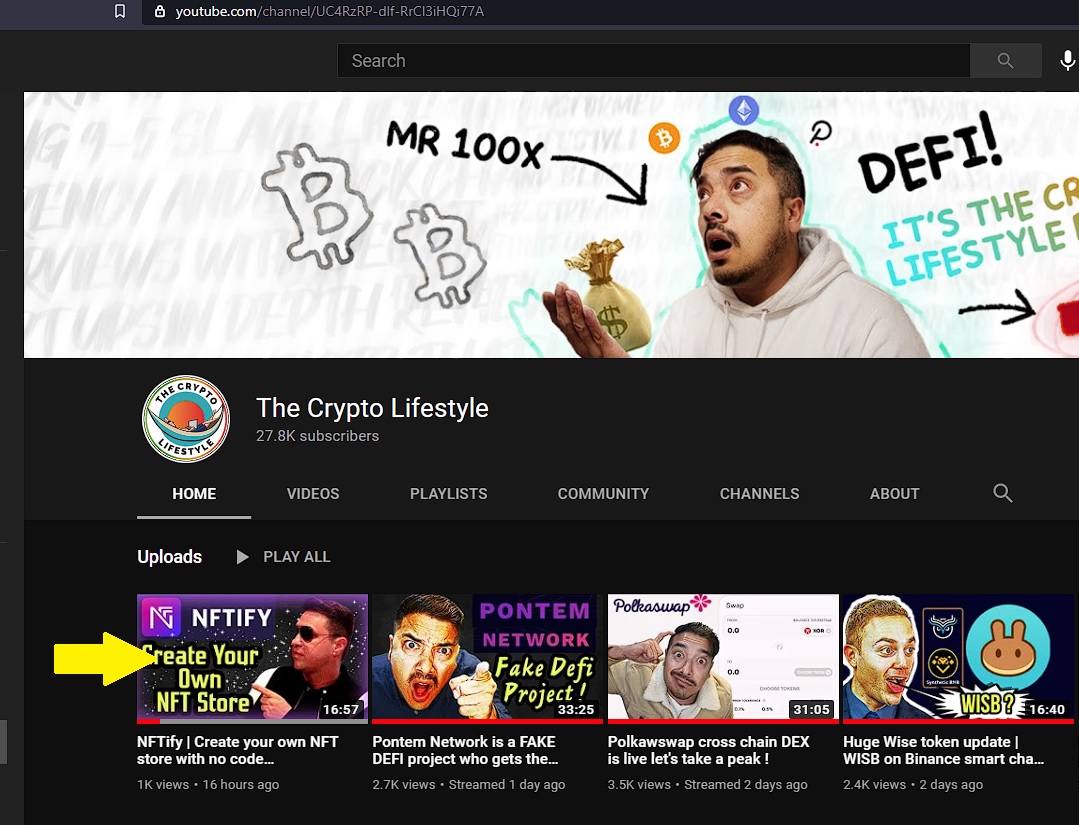Open the VIDEOS tab
The image size is (1079, 825).
click(x=313, y=493)
